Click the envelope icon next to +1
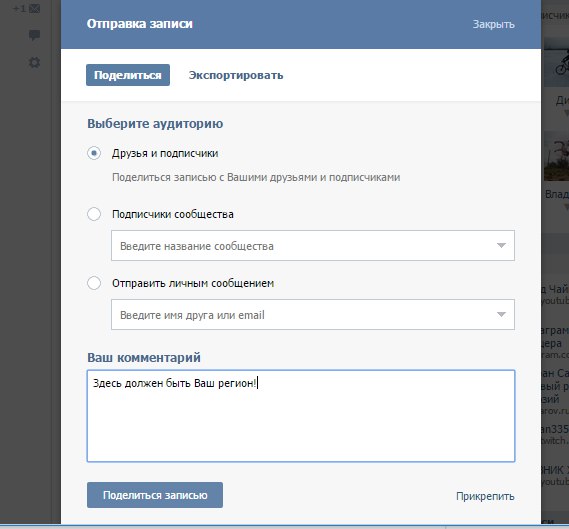 pos(34,8)
